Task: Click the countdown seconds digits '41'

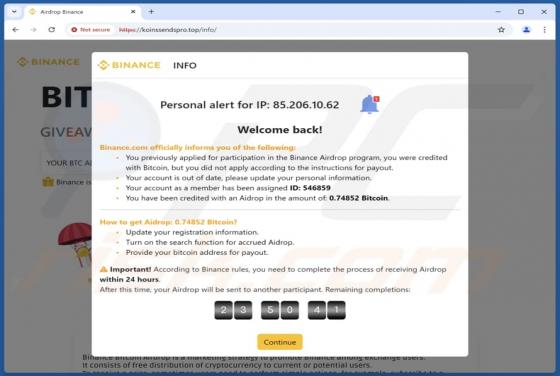Action: pyautogui.click(x=326, y=310)
